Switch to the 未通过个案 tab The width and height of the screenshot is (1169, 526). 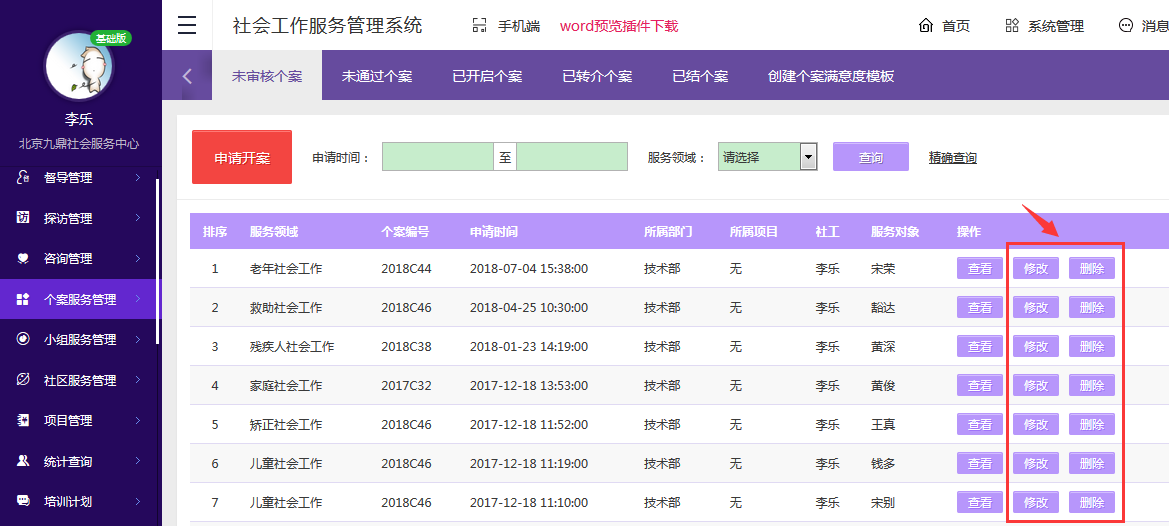[x=377, y=76]
